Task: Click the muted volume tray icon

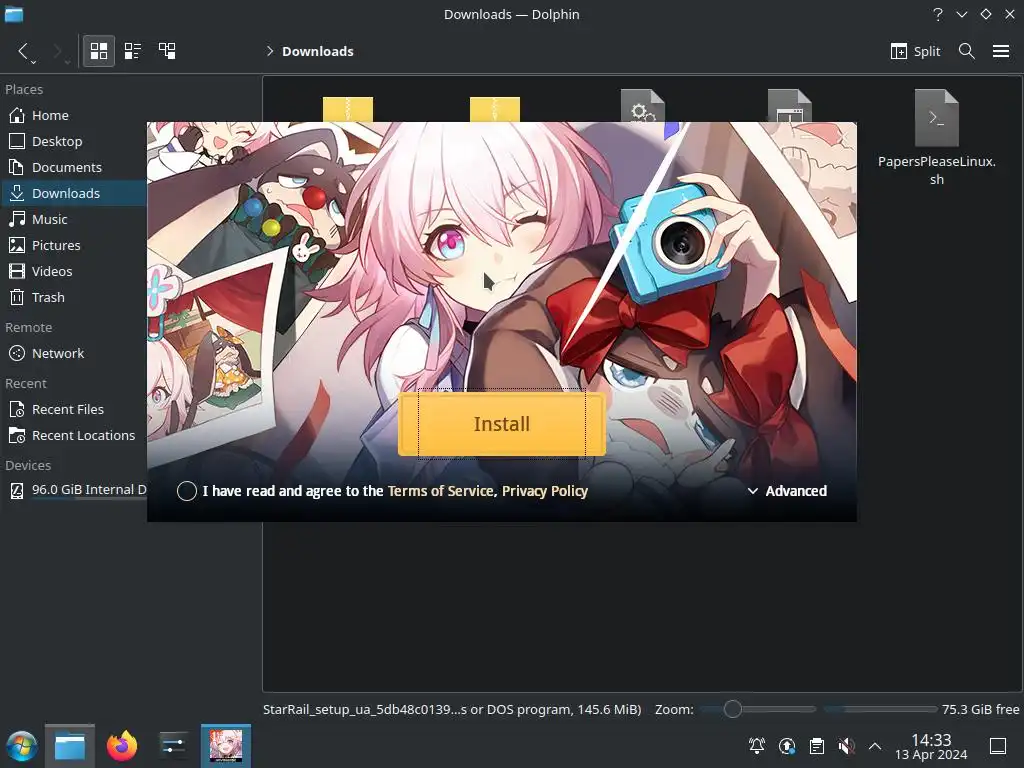Action: (846, 746)
